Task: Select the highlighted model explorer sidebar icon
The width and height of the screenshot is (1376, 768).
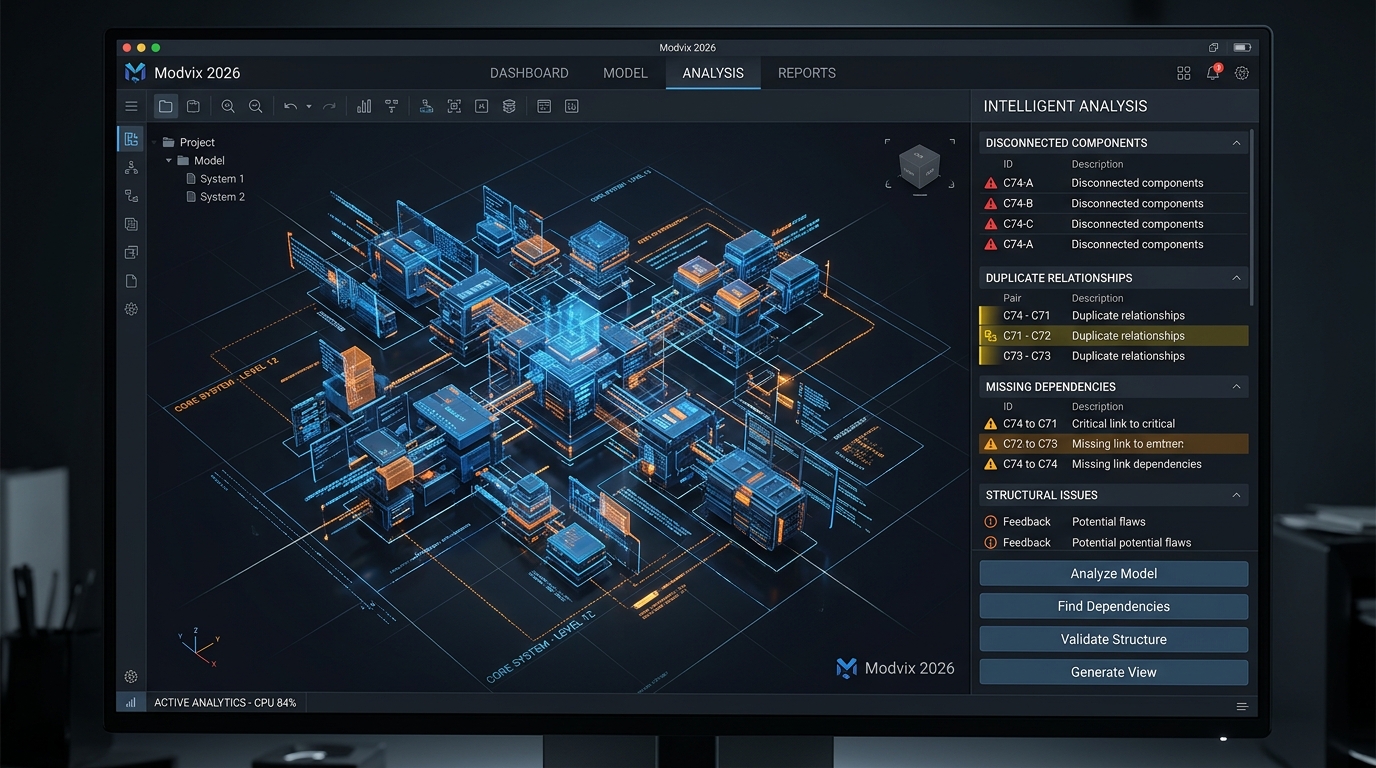Action: (131, 139)
